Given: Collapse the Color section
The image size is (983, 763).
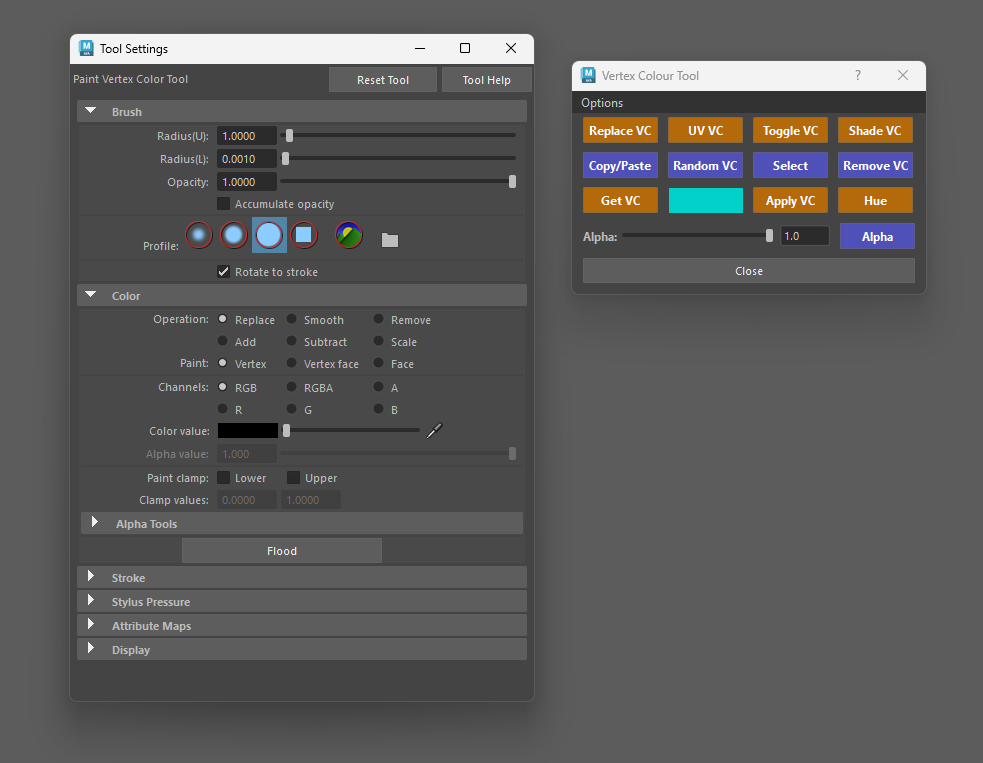Looking at the screenshot, I should click(x=91, y=294).
